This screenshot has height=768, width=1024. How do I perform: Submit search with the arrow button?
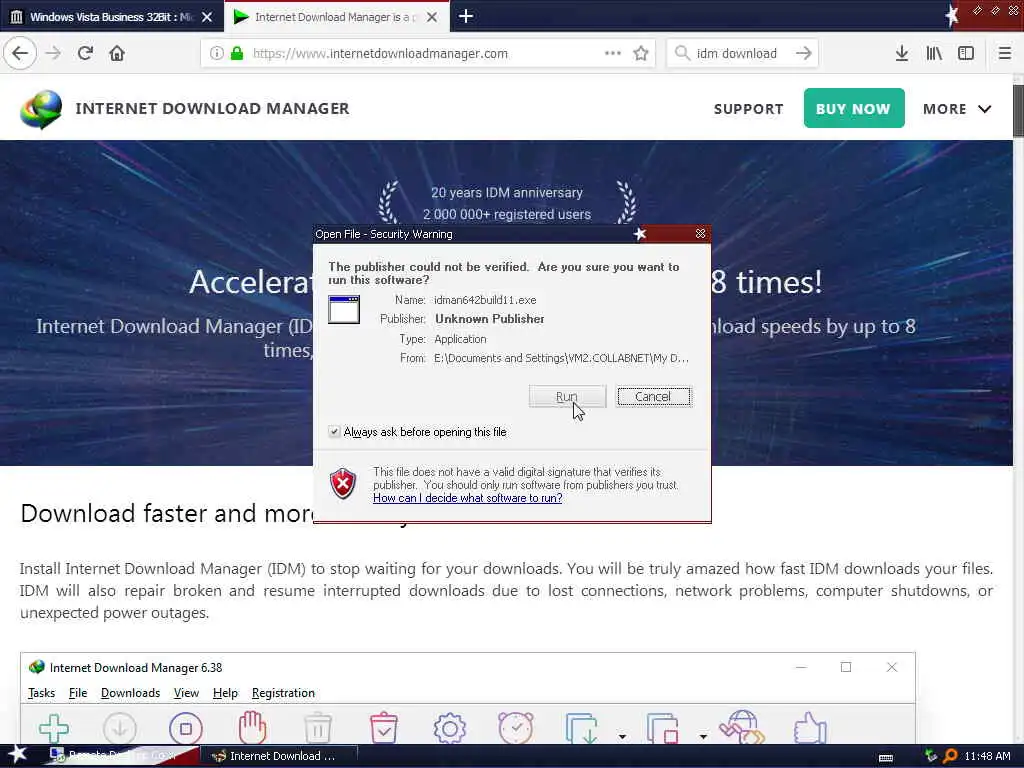804,54
